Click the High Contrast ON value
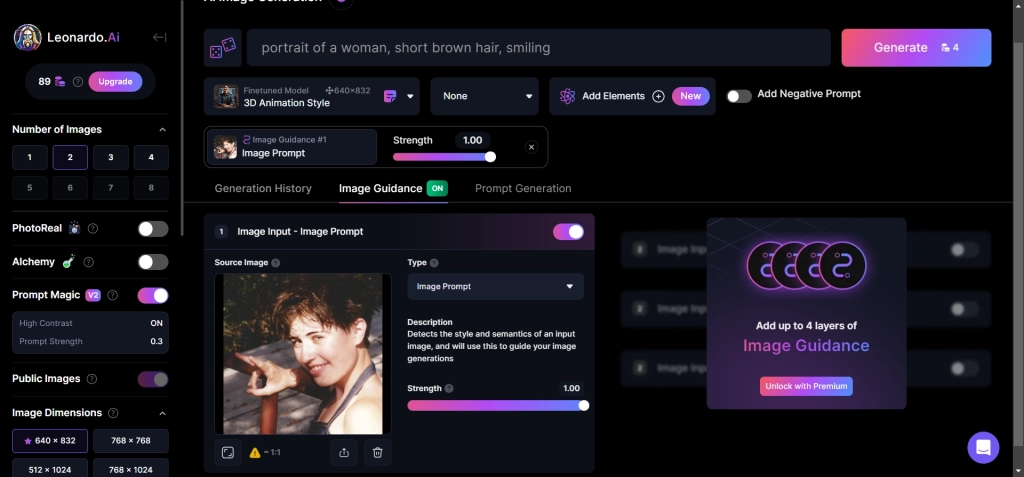This screenshot has width=1024, height=477. point(157,323)
